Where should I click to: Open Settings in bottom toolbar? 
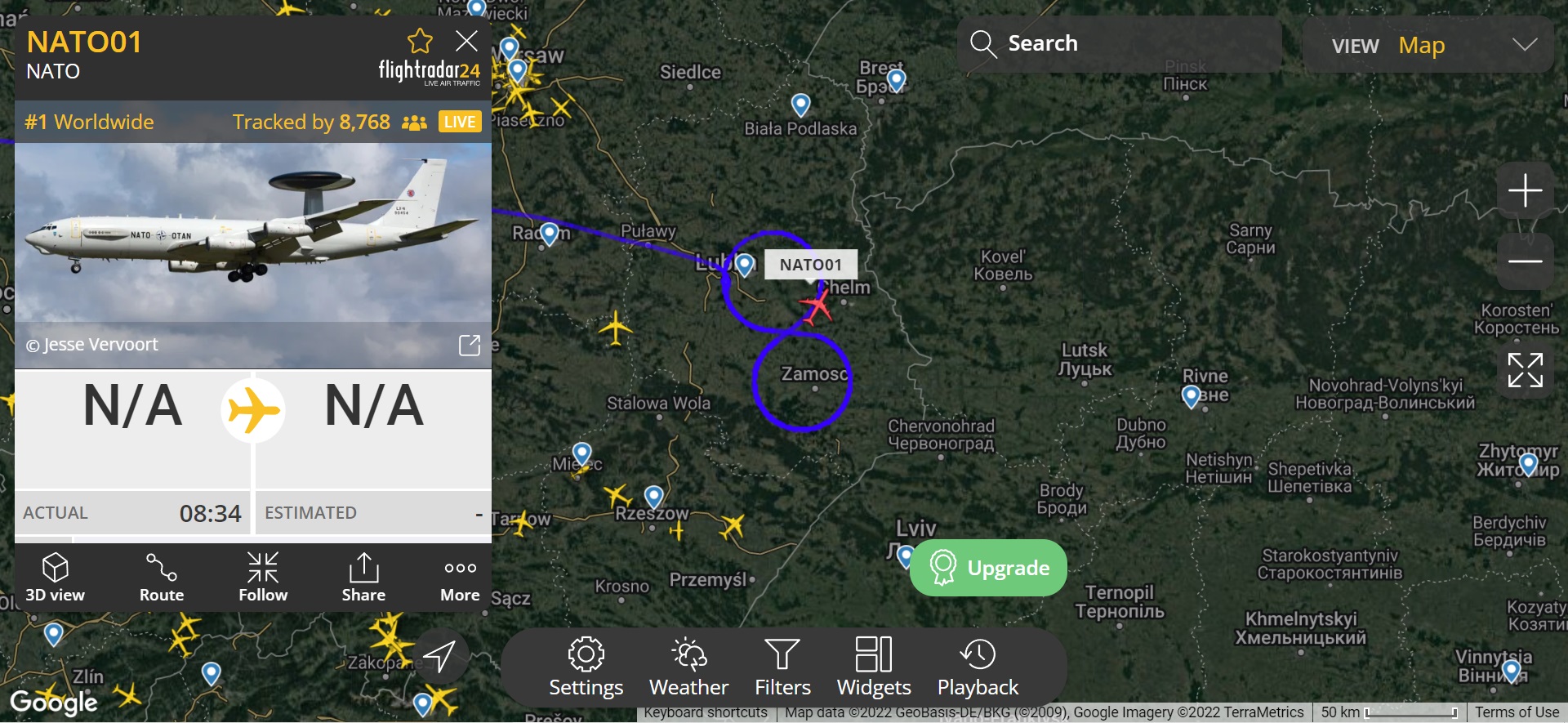(x=586, y=667)
